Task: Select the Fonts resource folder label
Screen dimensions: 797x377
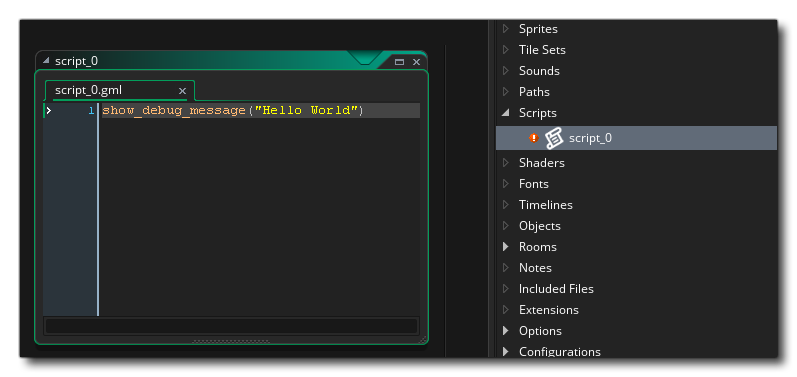Action: [533, 183]
